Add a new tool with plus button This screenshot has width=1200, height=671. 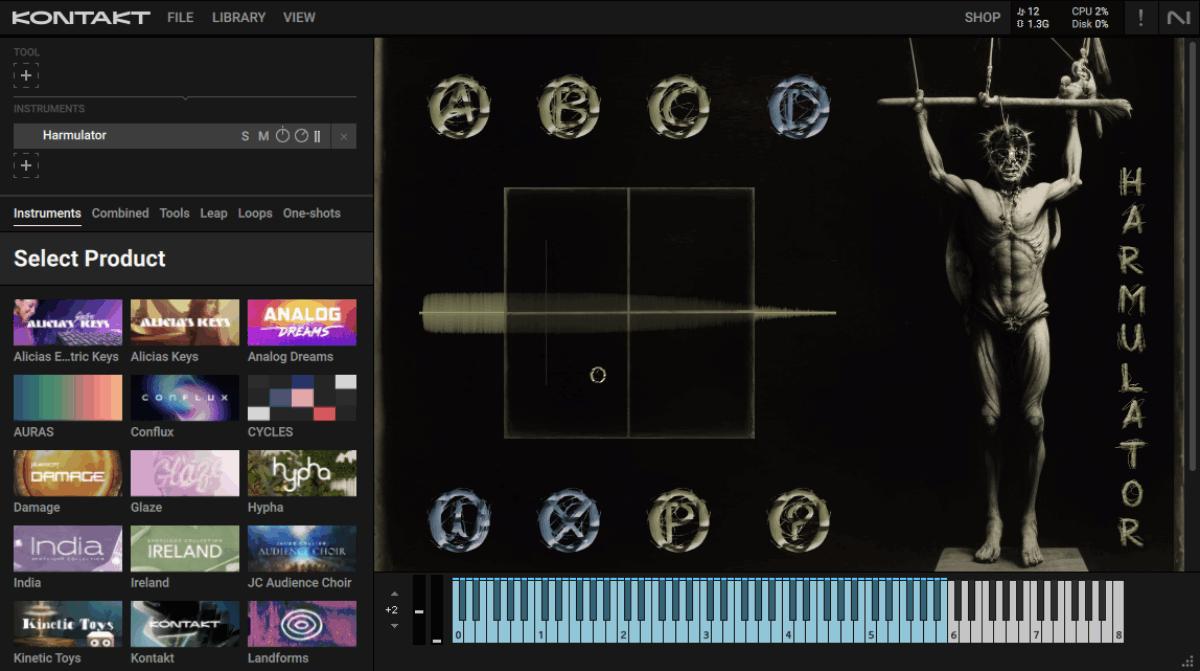tap(26, 75)
